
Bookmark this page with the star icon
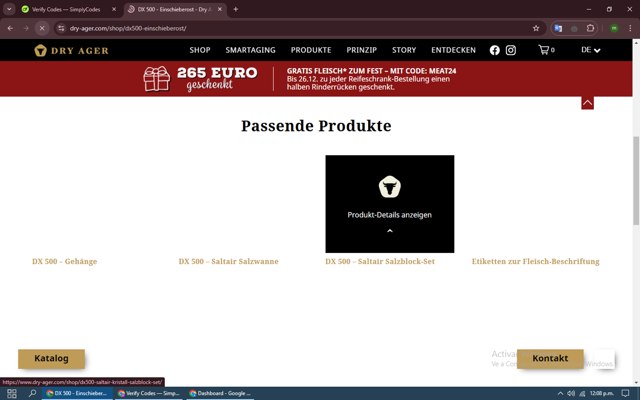tap(536, 28)
